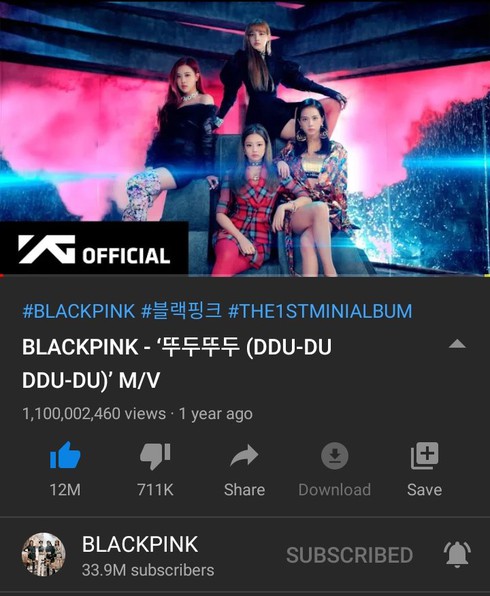Tap the video player frame

(245, 138)
